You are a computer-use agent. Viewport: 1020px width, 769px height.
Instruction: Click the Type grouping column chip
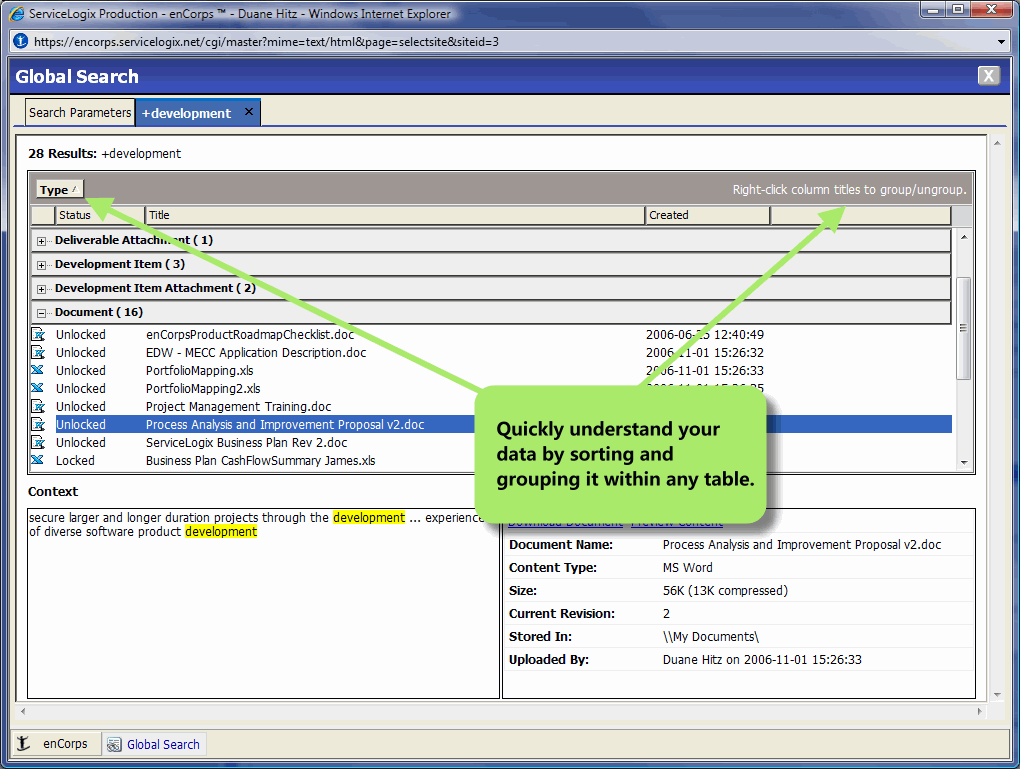click(x=59, y=190)
